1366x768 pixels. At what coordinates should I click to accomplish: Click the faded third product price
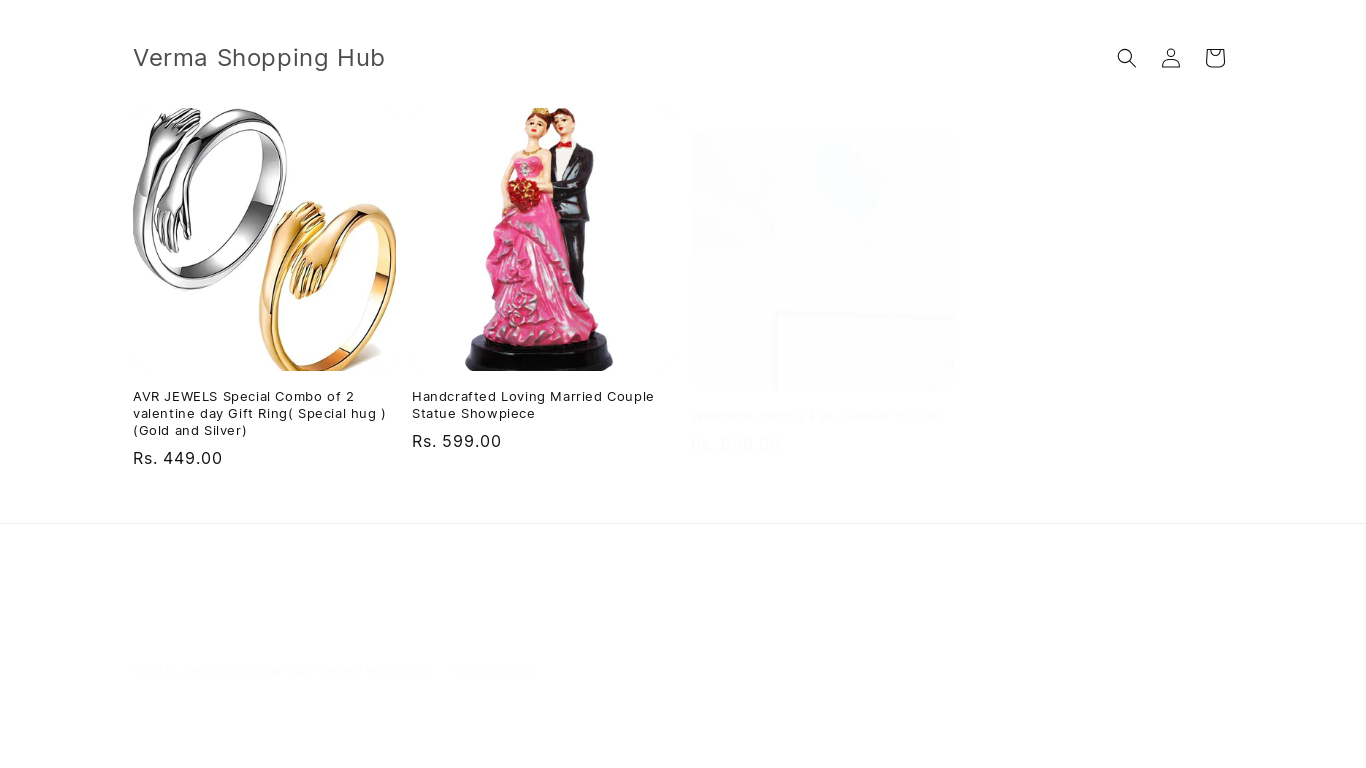pos(736,444)
